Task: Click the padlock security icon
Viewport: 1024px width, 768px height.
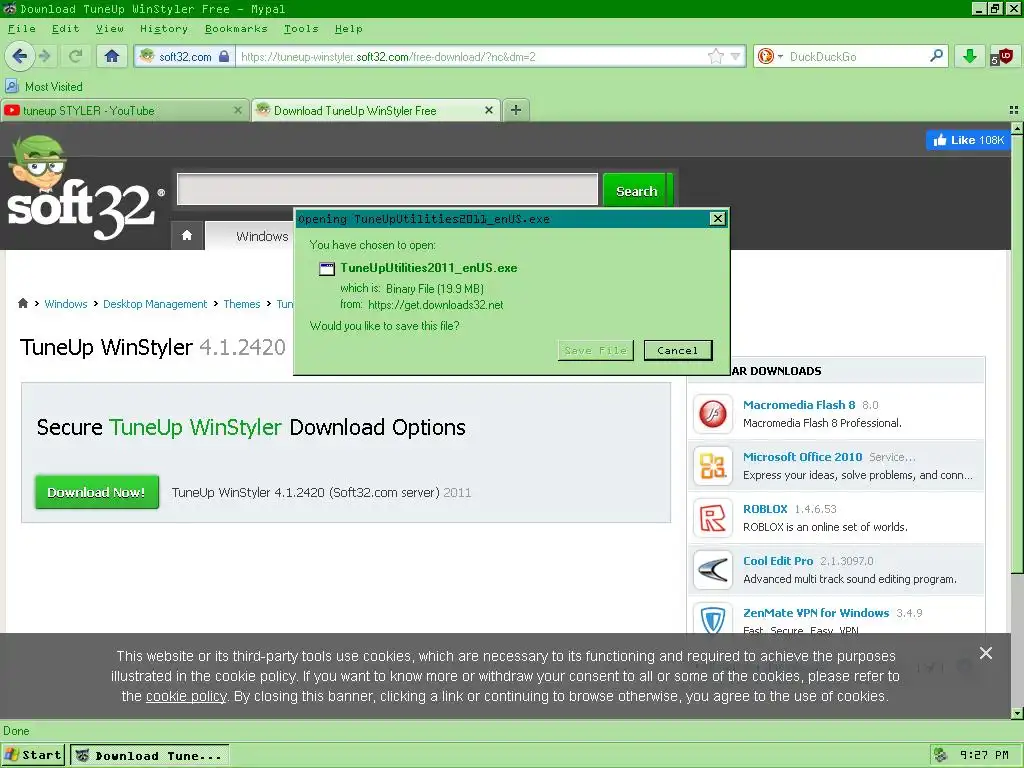Action: pyautogui.click(x=224, y=56)
